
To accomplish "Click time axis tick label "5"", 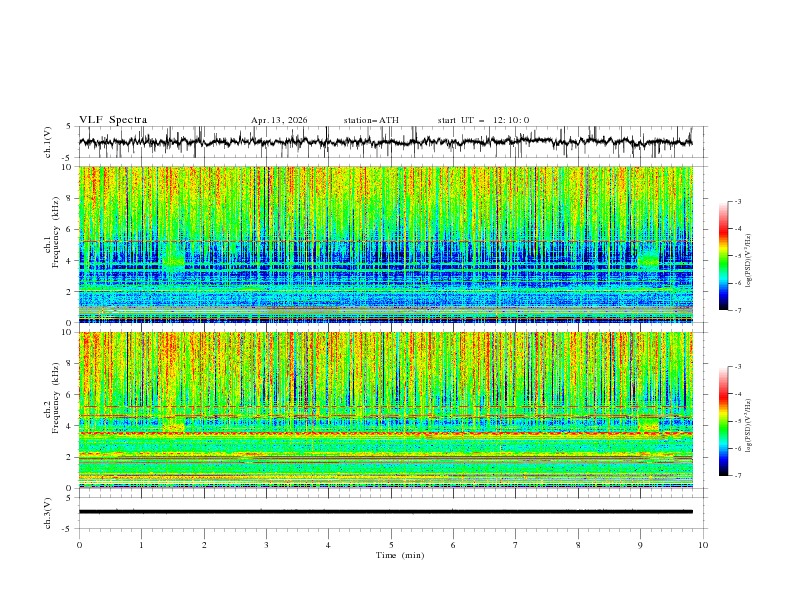I will coord(391,545).
